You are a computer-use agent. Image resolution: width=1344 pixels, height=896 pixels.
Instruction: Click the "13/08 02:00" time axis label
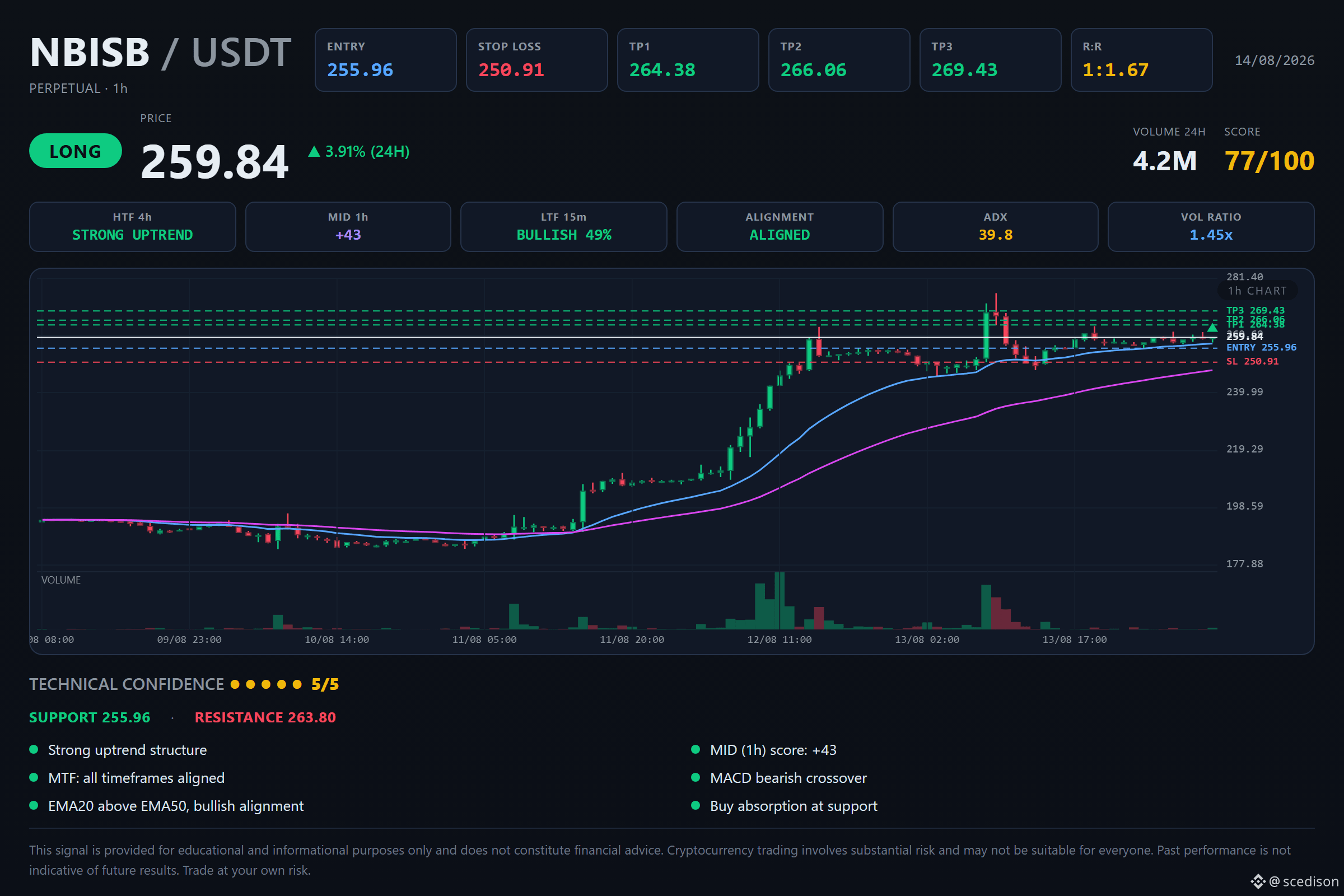tap(927, 640)
